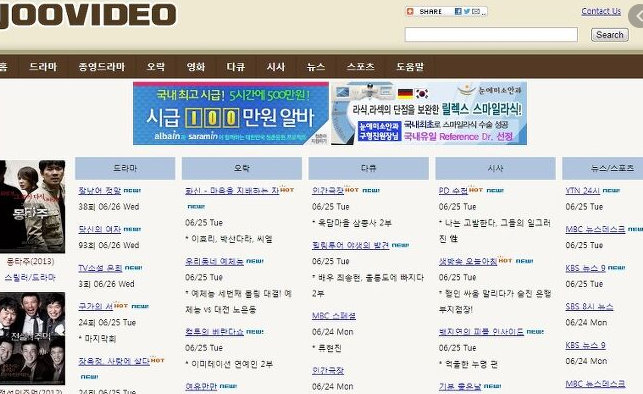Viewport: 643px width, 394px height.
Task: Select the 영화 menu item
Action: click(x=196, y=66)
